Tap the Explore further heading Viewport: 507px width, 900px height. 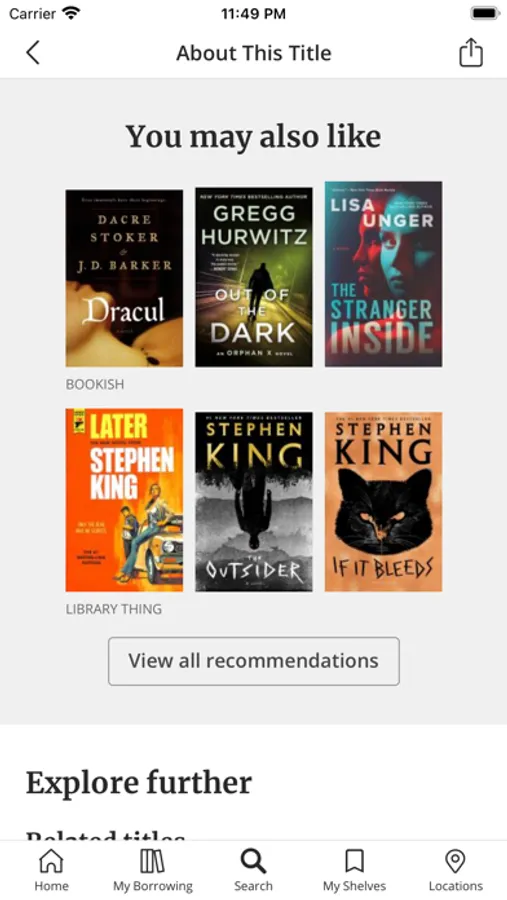[139, 782]
